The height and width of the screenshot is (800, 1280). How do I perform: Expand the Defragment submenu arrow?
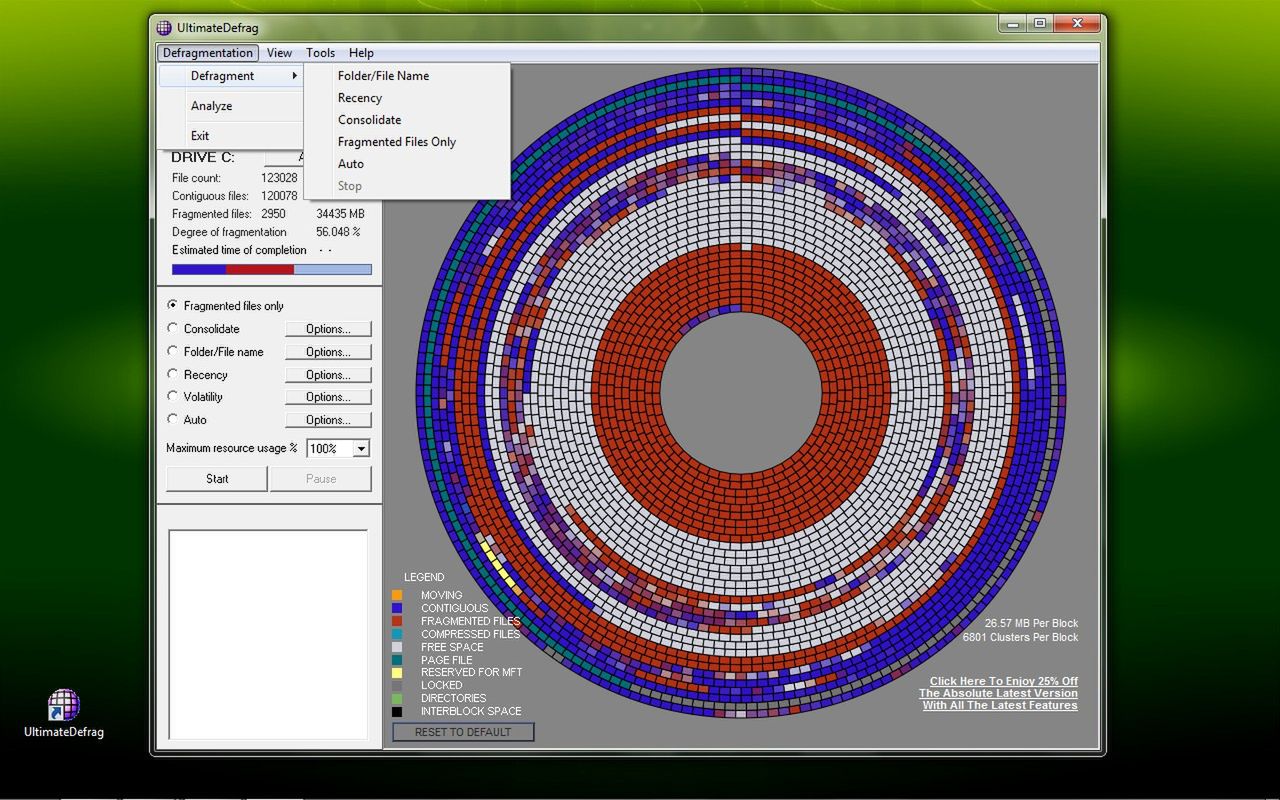294,76
